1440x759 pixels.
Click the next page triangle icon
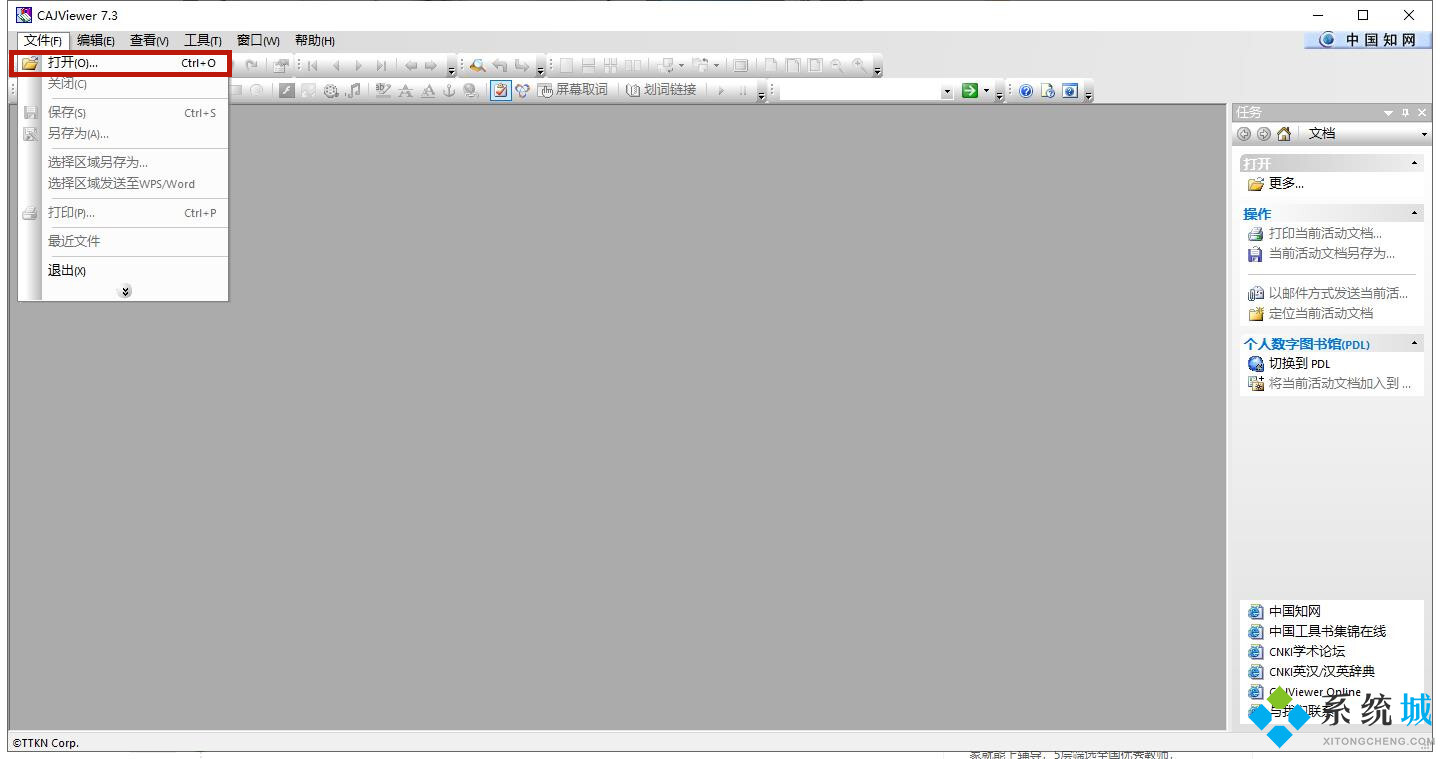click(x=359, y=66)
